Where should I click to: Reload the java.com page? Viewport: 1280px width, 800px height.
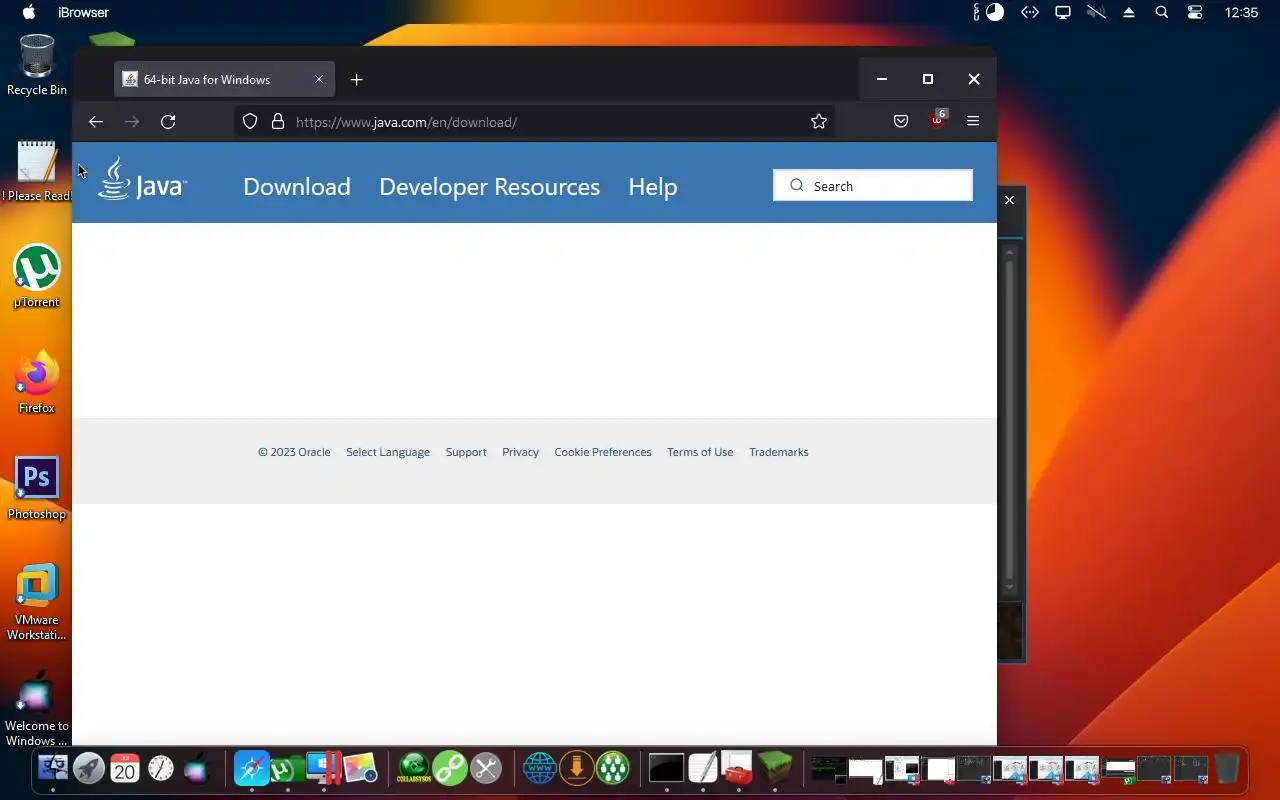[x=168, y=122]
